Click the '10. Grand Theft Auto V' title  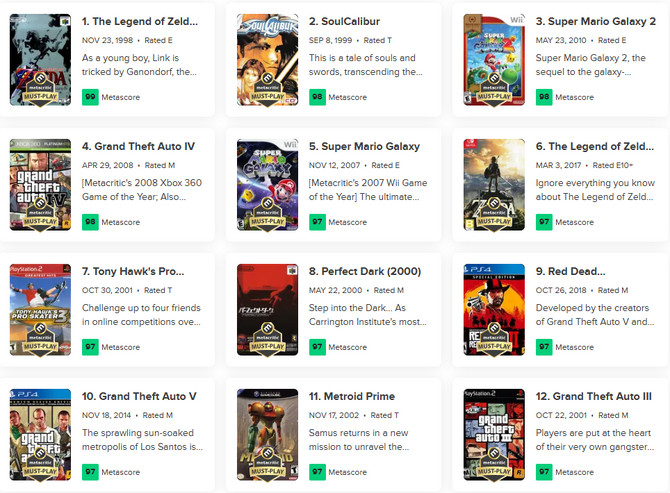click(x=139, y=396)
